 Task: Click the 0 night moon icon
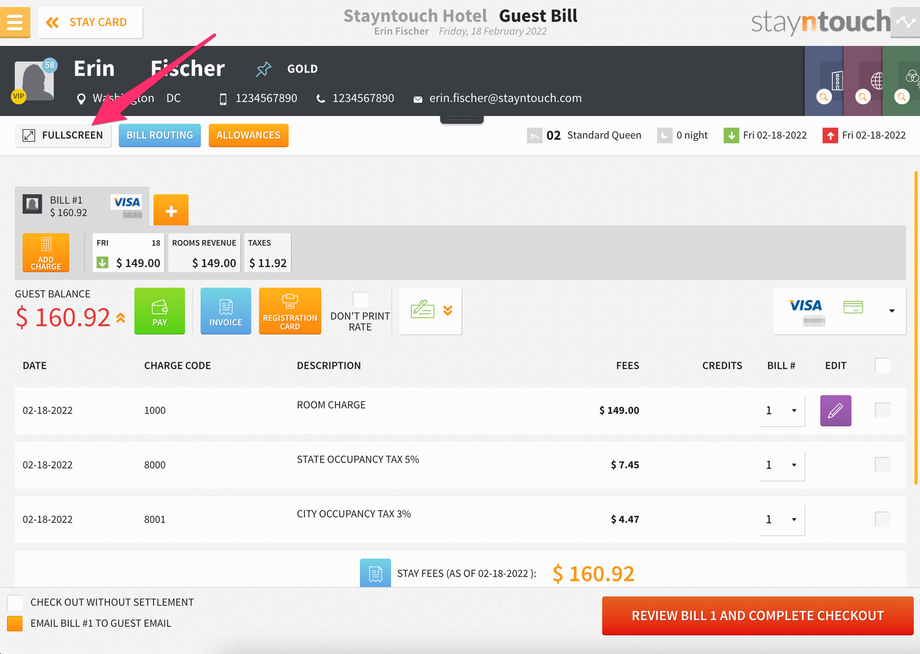click(x=664, y=135)
